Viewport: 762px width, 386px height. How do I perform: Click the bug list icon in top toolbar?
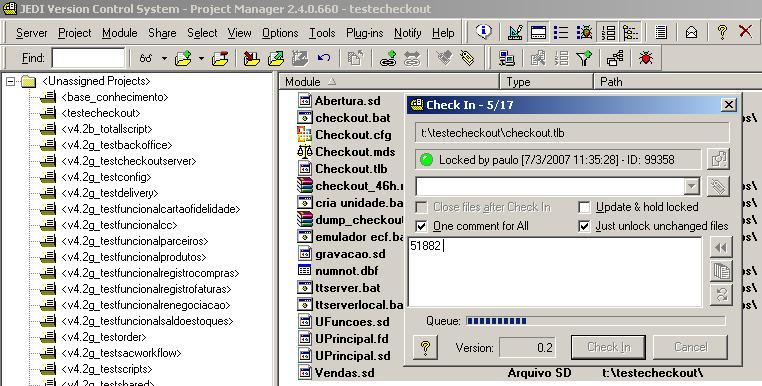click(584, 33)
